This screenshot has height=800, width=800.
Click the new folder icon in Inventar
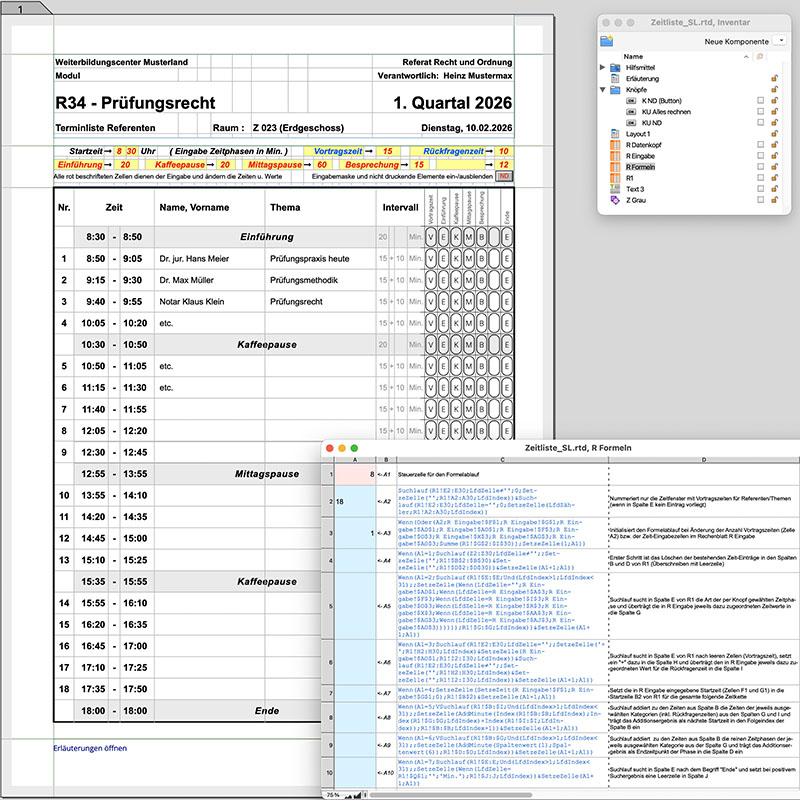click(x=606, y=40)
